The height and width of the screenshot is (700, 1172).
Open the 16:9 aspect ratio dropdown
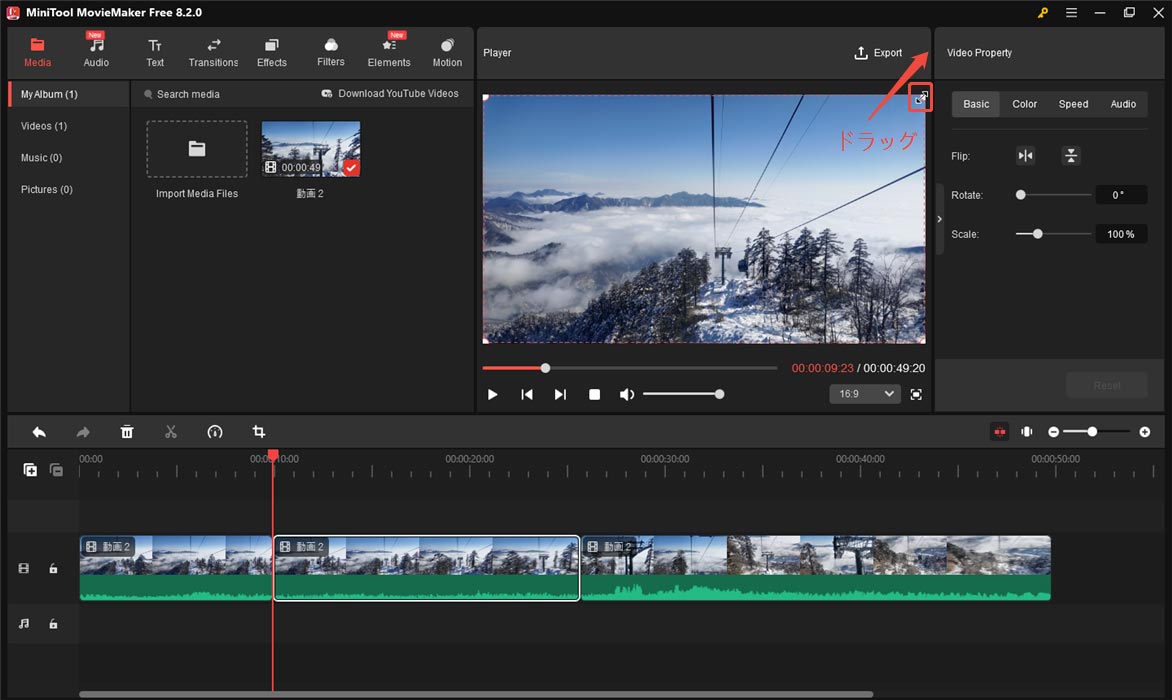[x=864, y=394]
